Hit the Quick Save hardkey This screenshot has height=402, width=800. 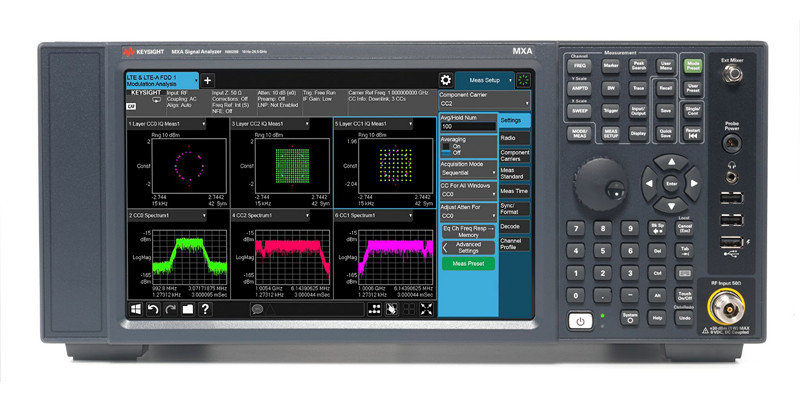665,133
